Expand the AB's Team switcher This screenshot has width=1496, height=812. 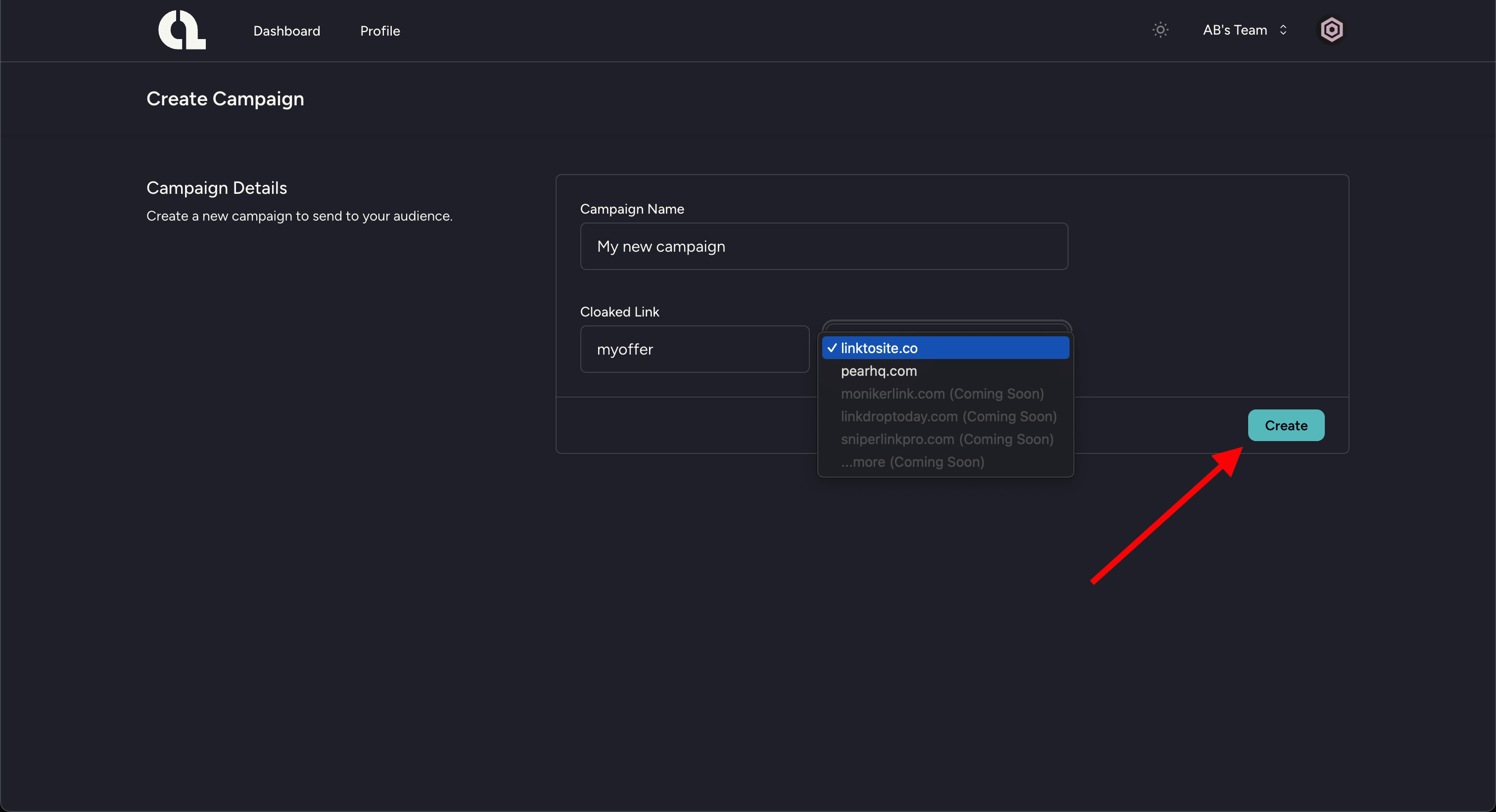click(1235, 30)
